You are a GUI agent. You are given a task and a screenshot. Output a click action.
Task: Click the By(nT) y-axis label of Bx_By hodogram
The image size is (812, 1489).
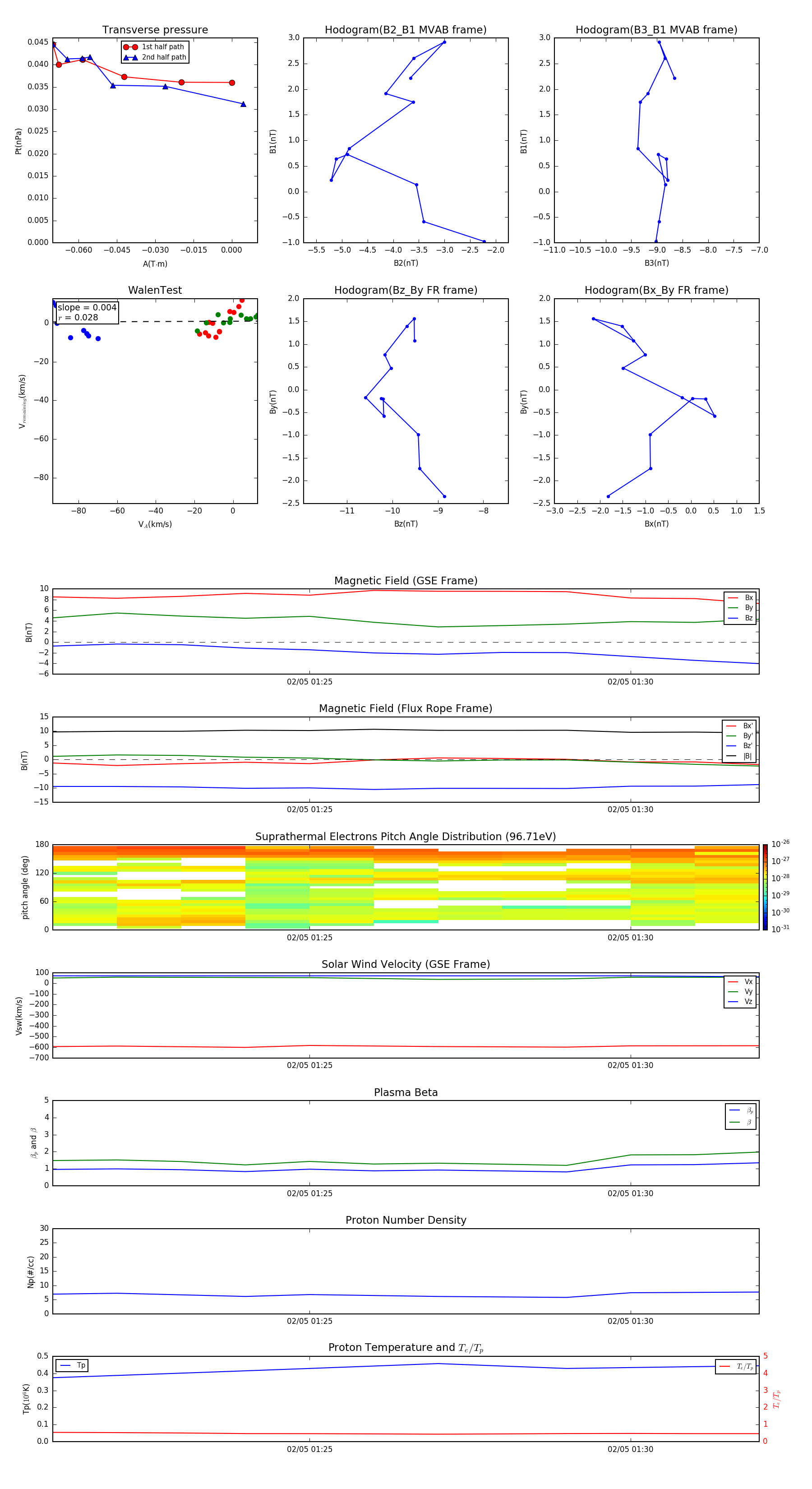(524, 402)
